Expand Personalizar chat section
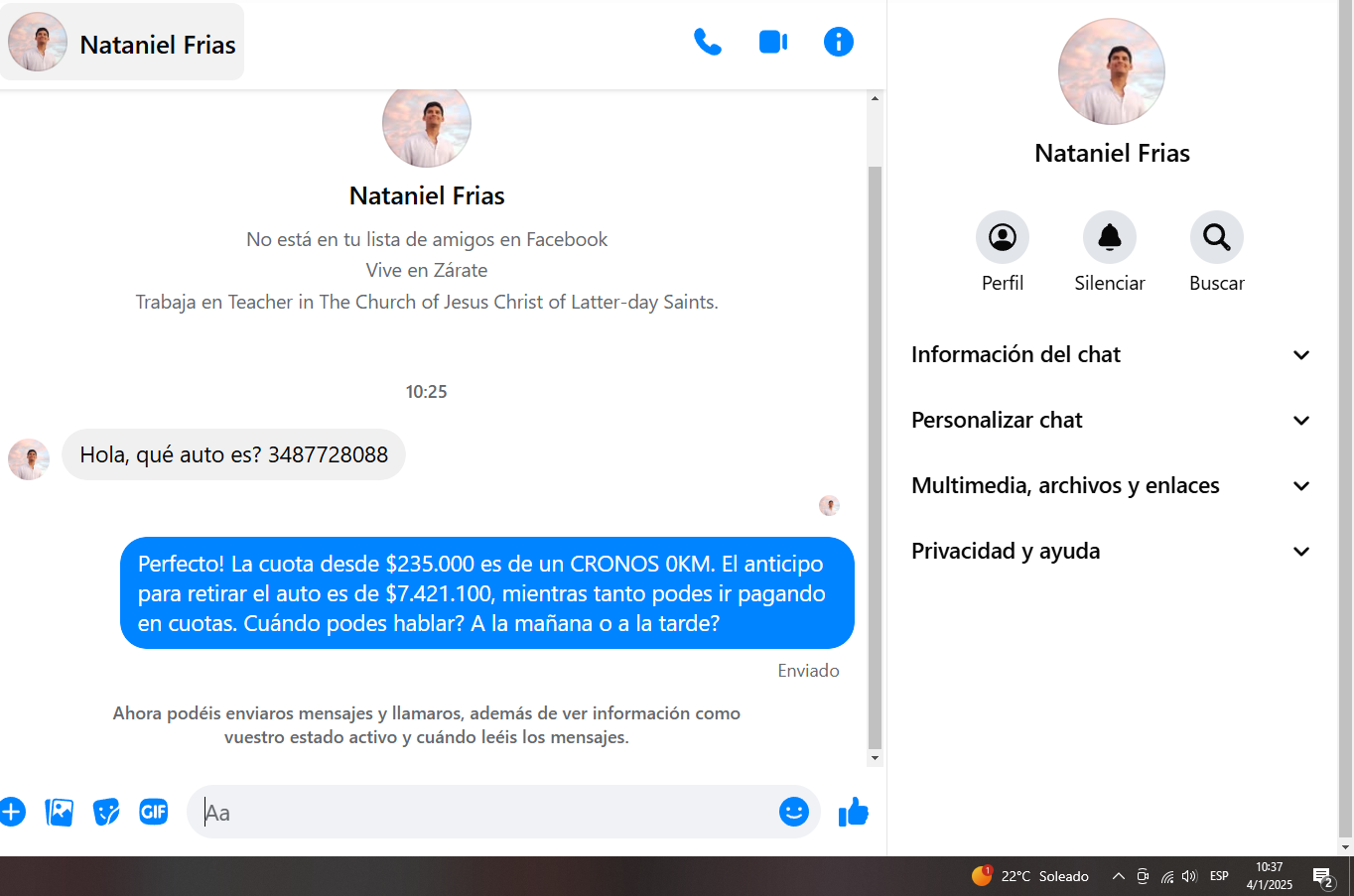The width and height of the screenshot is (1354, 896). point(1111,421)
